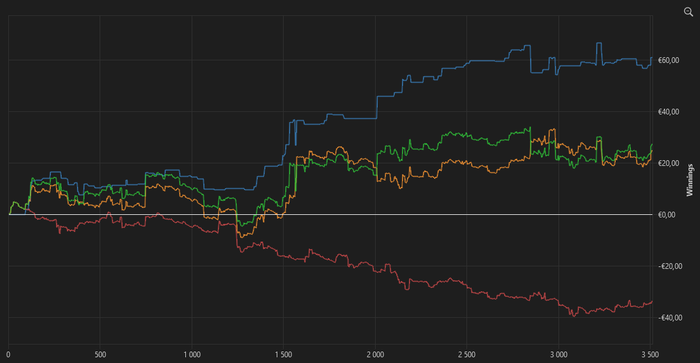The image size is (700, 363).
Task: Click the 3 000 x-axis label
Action: (558, 355)
